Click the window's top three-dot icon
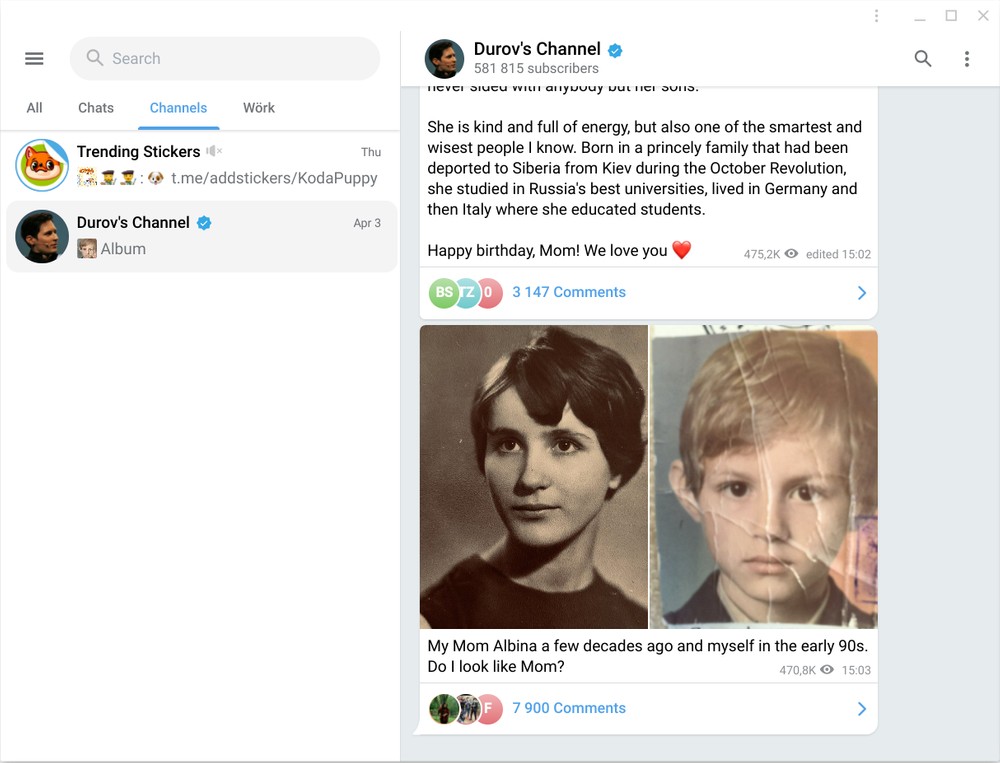This screenshot has height=763, width=1000. coord(876,16)
